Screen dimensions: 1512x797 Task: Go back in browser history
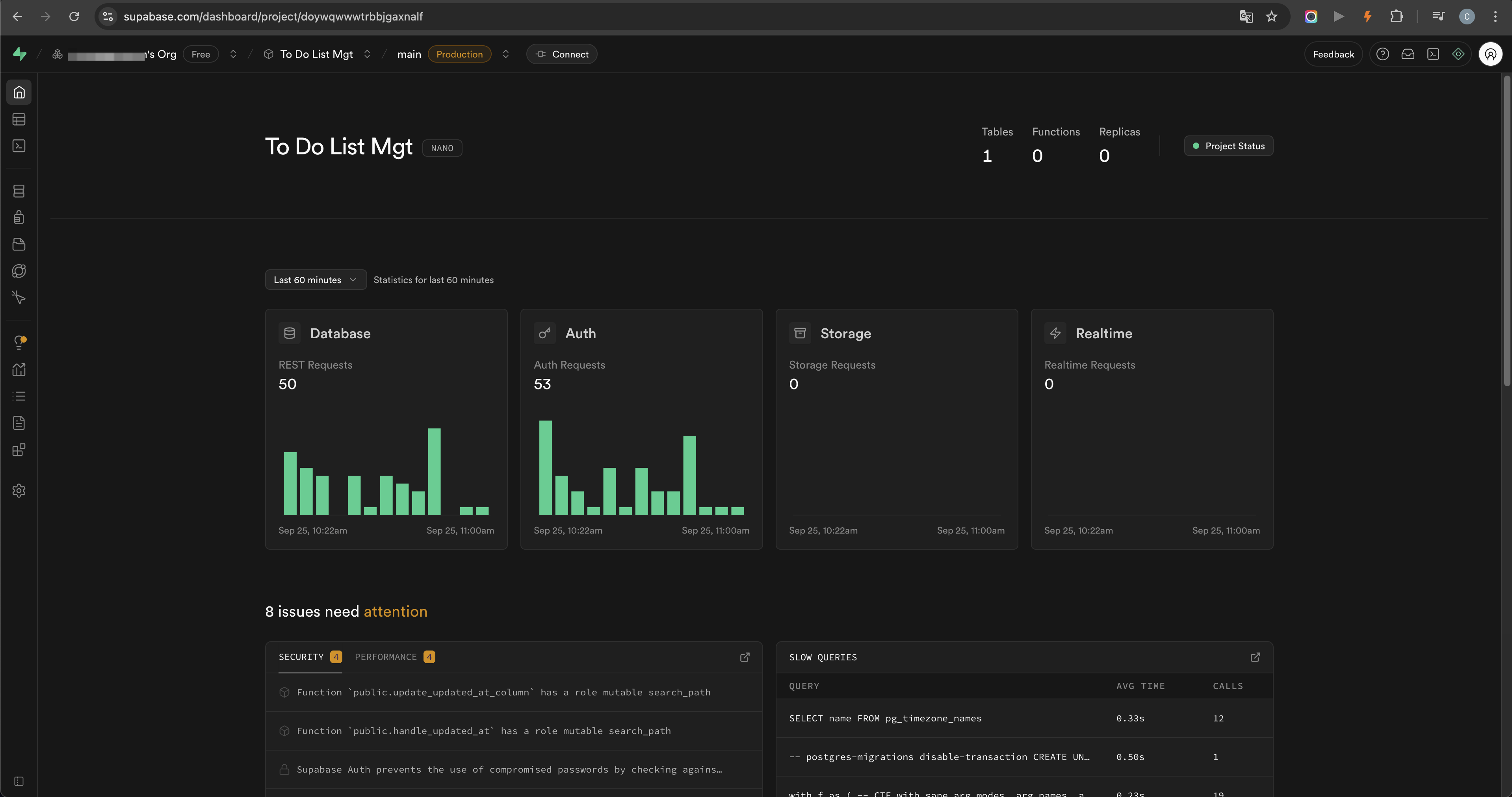tap(18, 17)
